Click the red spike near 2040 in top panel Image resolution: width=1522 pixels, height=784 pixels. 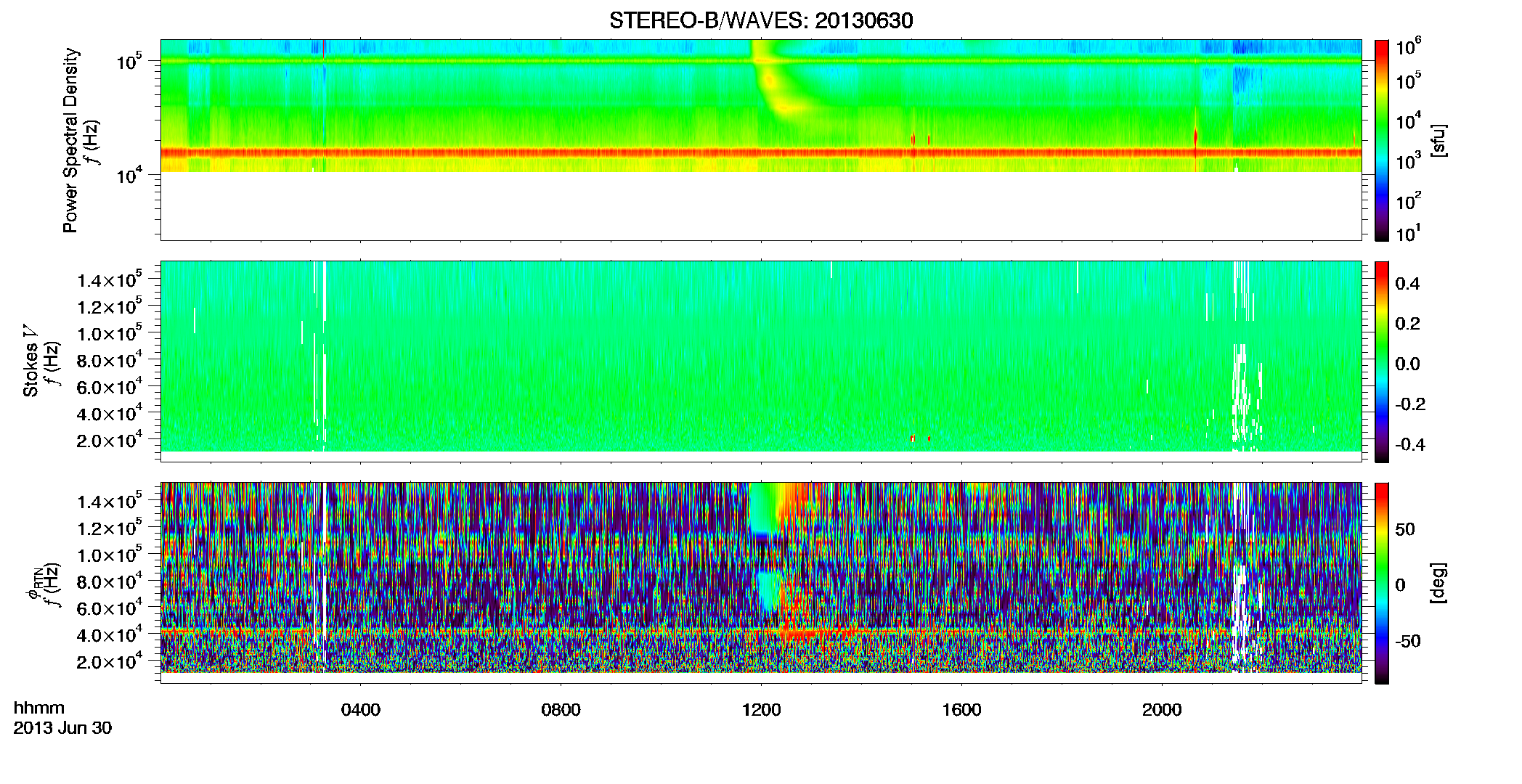coord(1195,138)
